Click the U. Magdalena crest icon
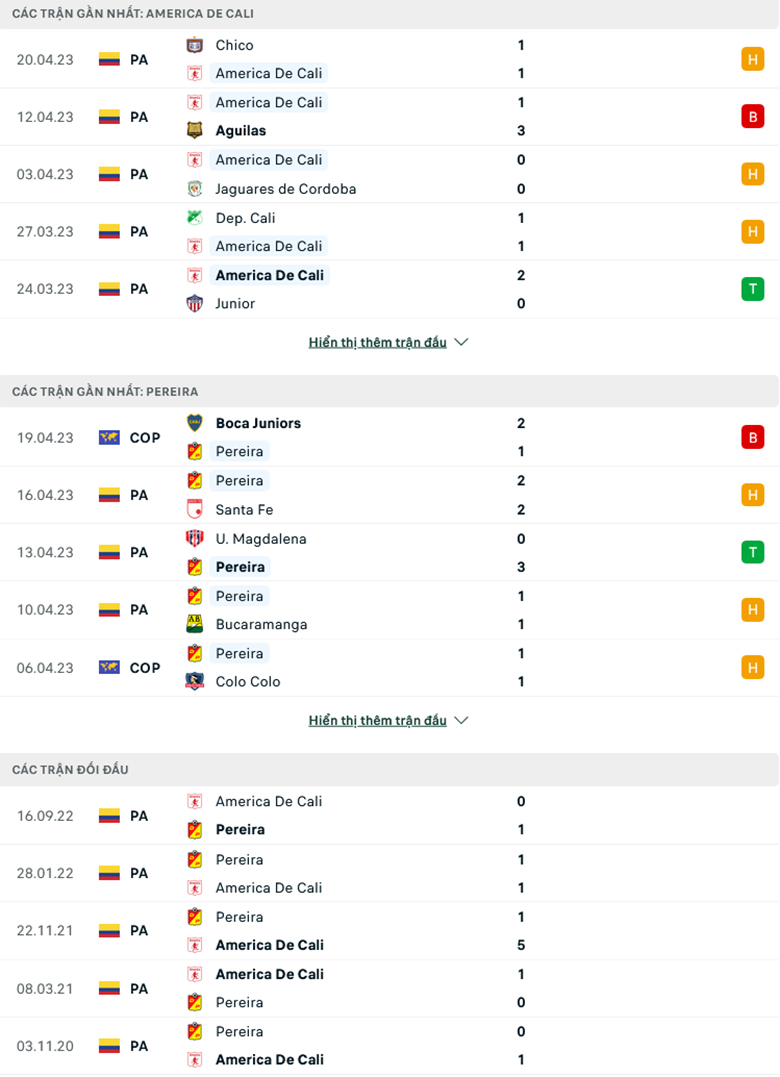Viewport: 780px width, 1077px height. coord(195,539)
